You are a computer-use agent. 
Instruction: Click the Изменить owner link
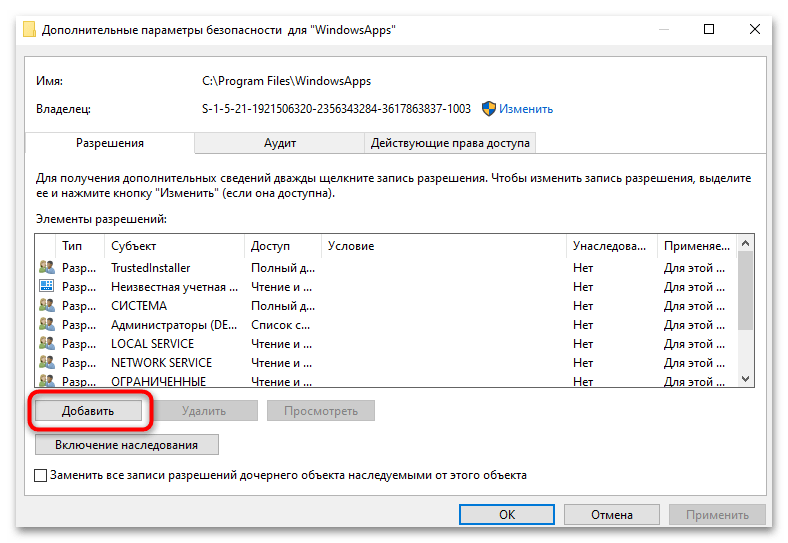tap(526, 109)
